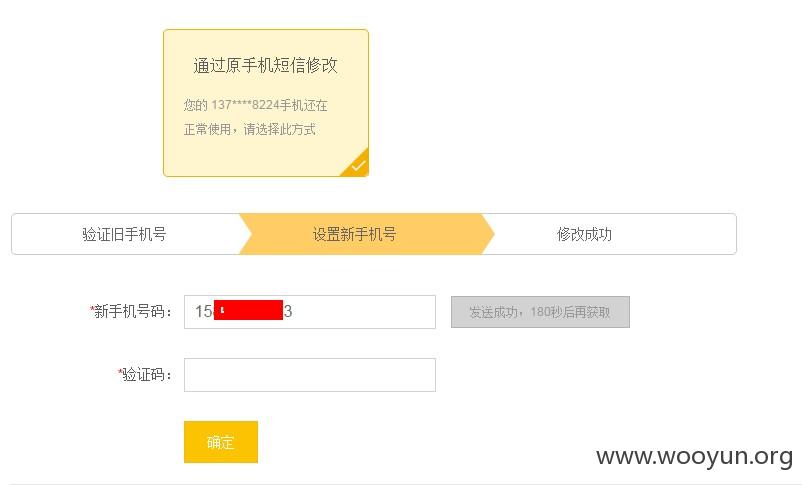
Task: Focus the 新手机号码 input field
Action: [310, 312]
